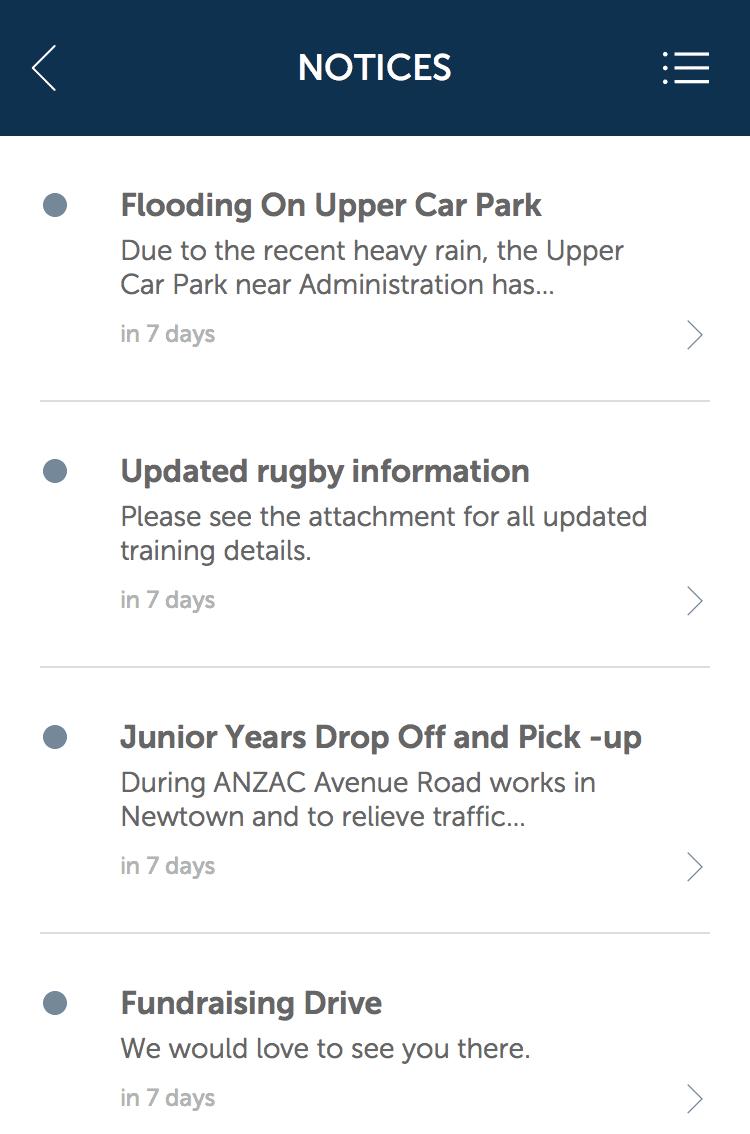The height and width of the screenshot is (1134, 750).
Task: Expand the Fundraising Drive chevron
Action: click(x=695, y=1099)
